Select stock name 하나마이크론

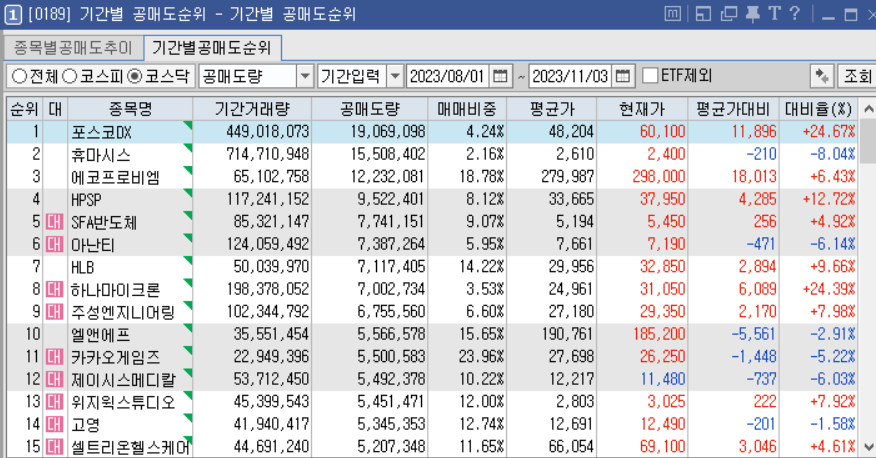tap(115, 289)
